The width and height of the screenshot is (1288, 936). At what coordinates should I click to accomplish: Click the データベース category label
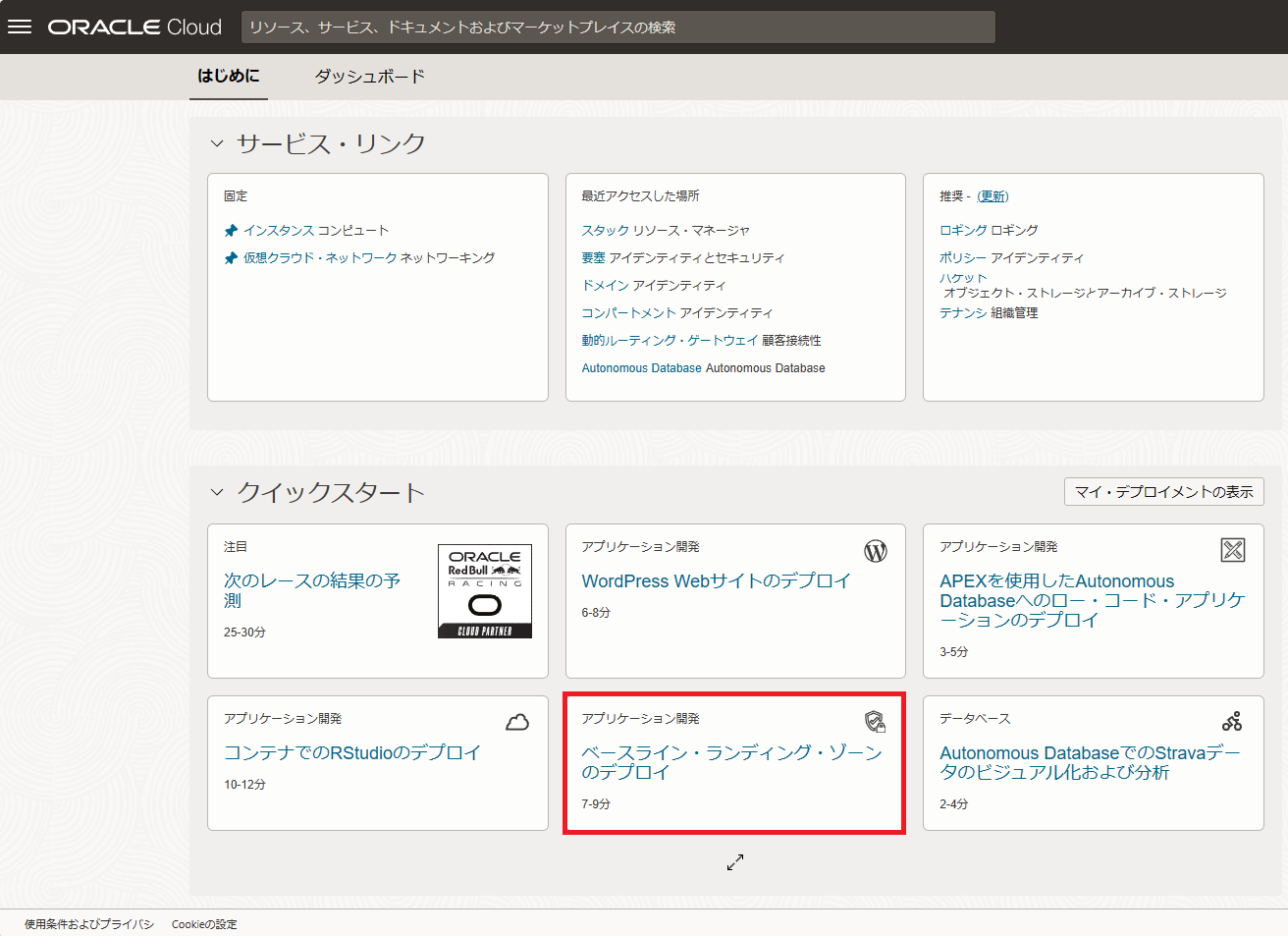point(975,719)
